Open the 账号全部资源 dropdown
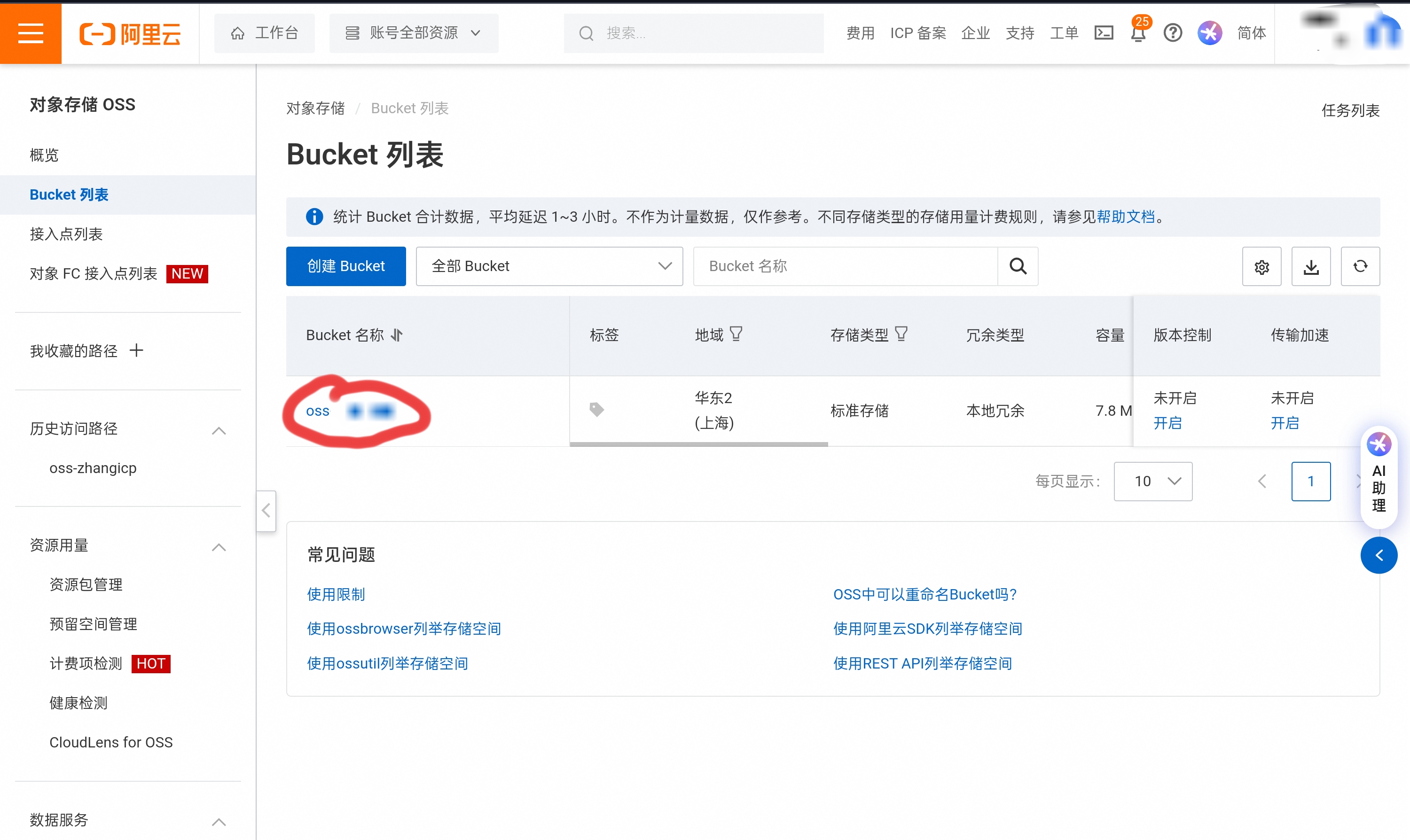The width and height of the screenshot is (1410, 840). tap(414, 33)
